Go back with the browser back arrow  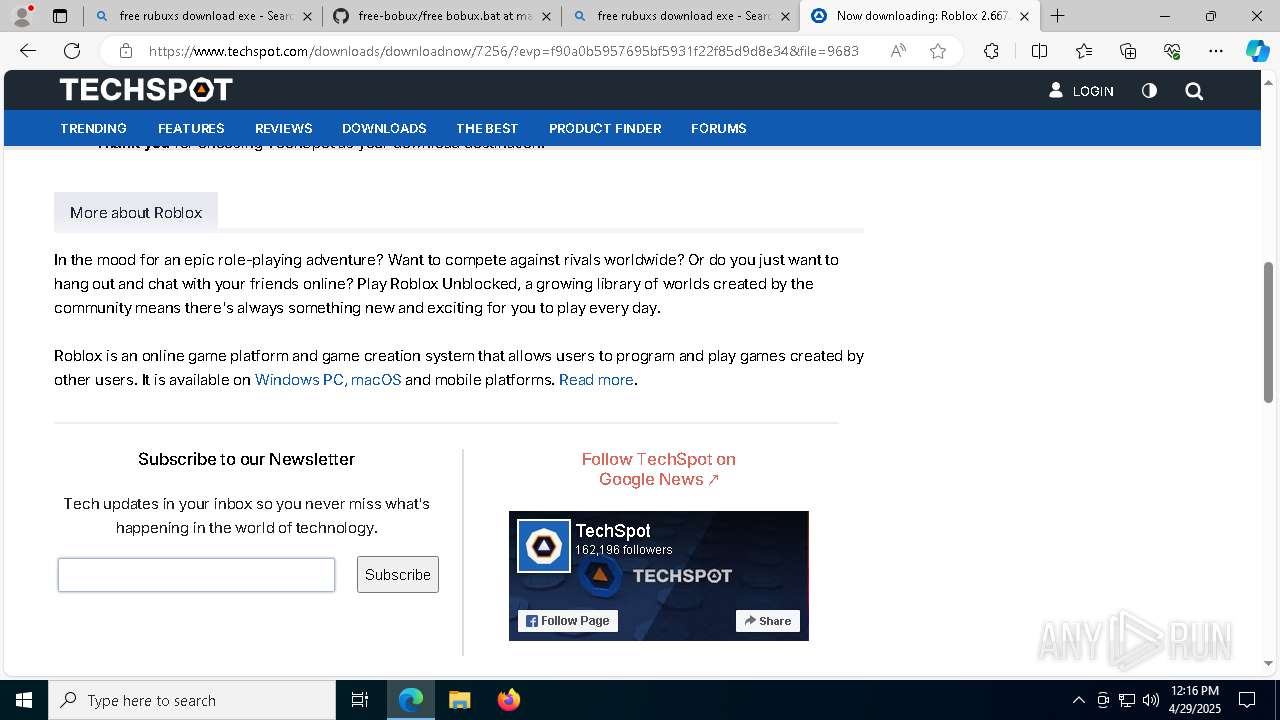pos(28,51)
